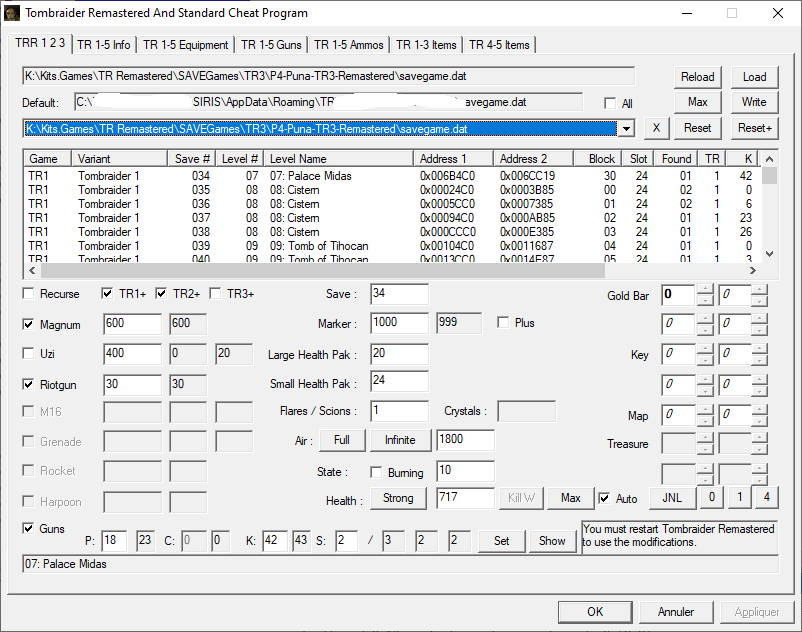
Task: Sort saves by Save # column
Action: point(192,159)
